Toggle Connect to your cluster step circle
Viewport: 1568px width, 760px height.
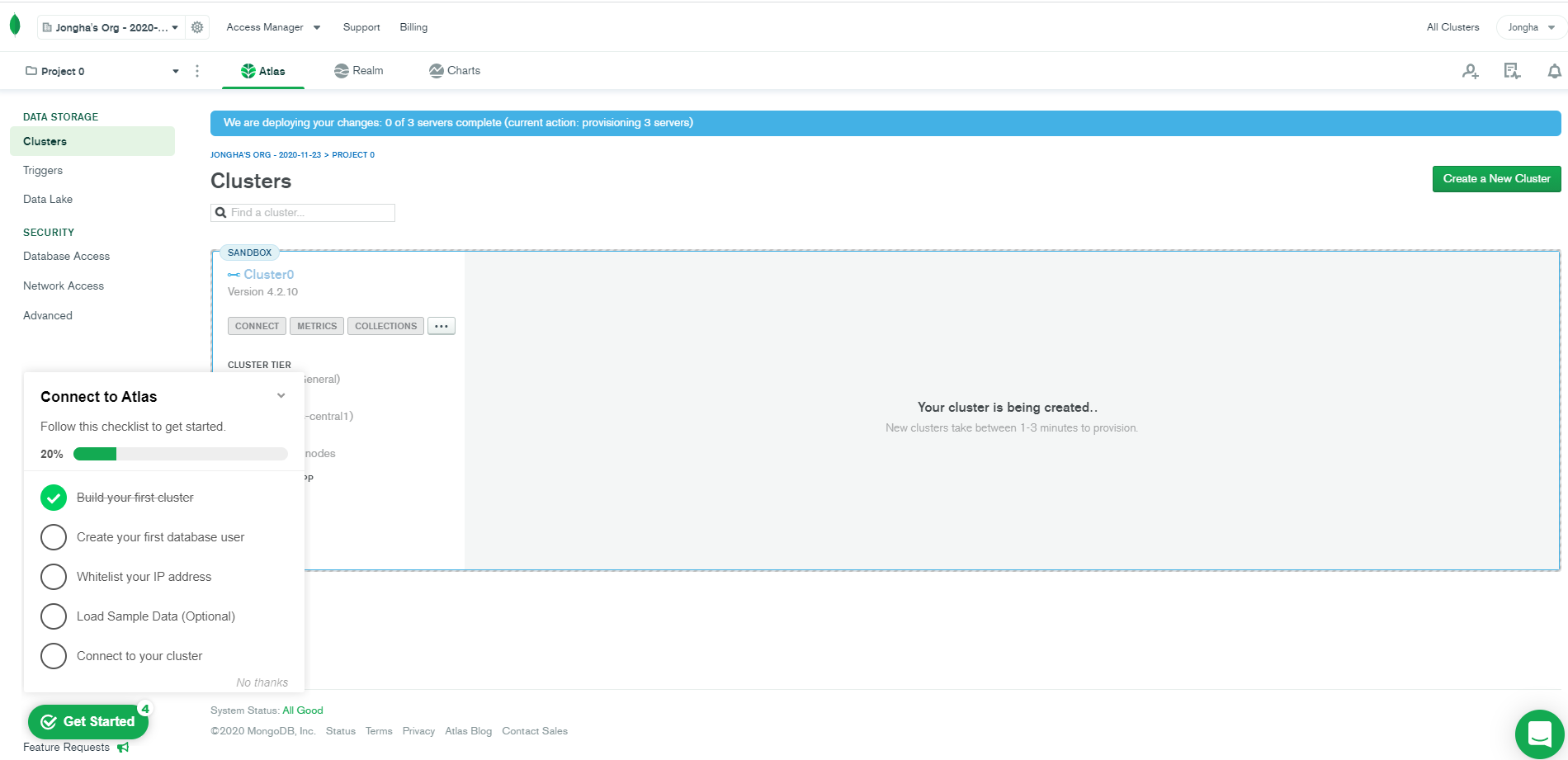pos(54,656)
